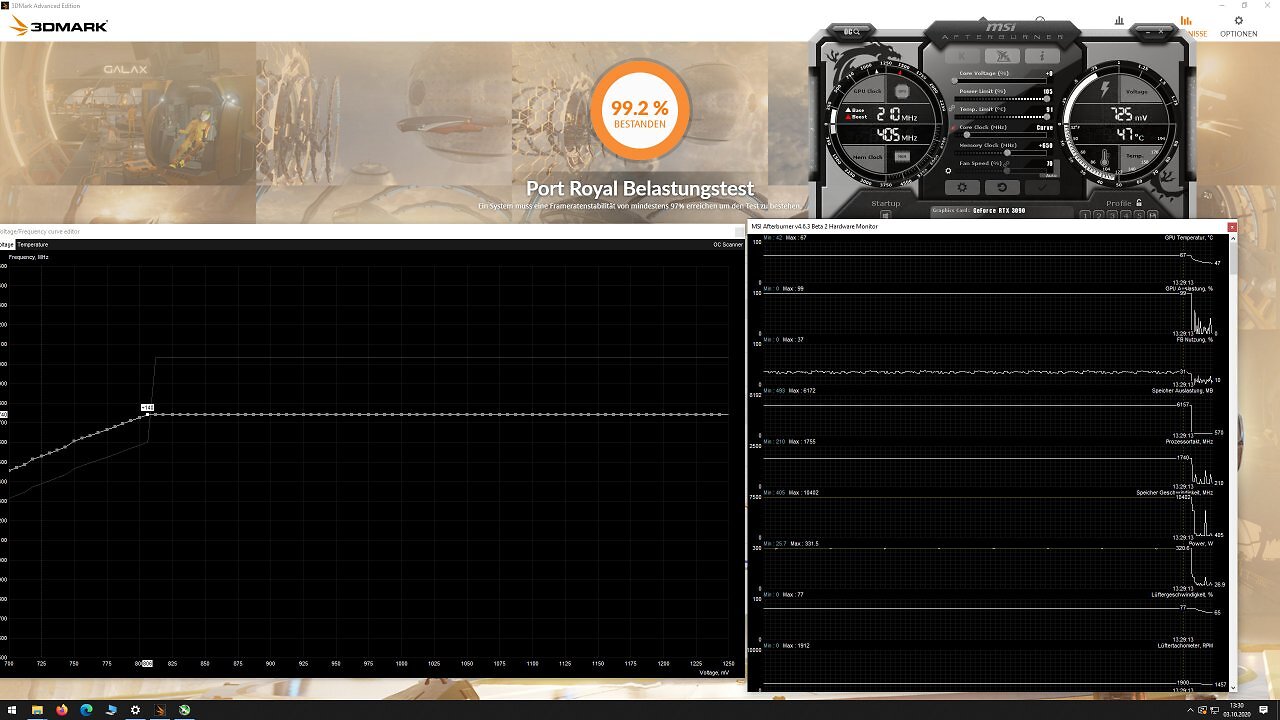The image size is (1280, 720).
Task: Adjust the Temp Limit slider
Action: pyautogui.click(x=1000, y=117)
